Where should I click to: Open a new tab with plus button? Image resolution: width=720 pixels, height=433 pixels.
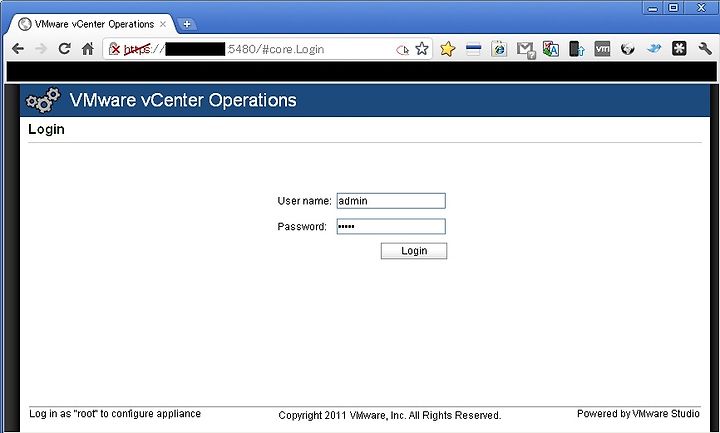[x=186, y=24]
